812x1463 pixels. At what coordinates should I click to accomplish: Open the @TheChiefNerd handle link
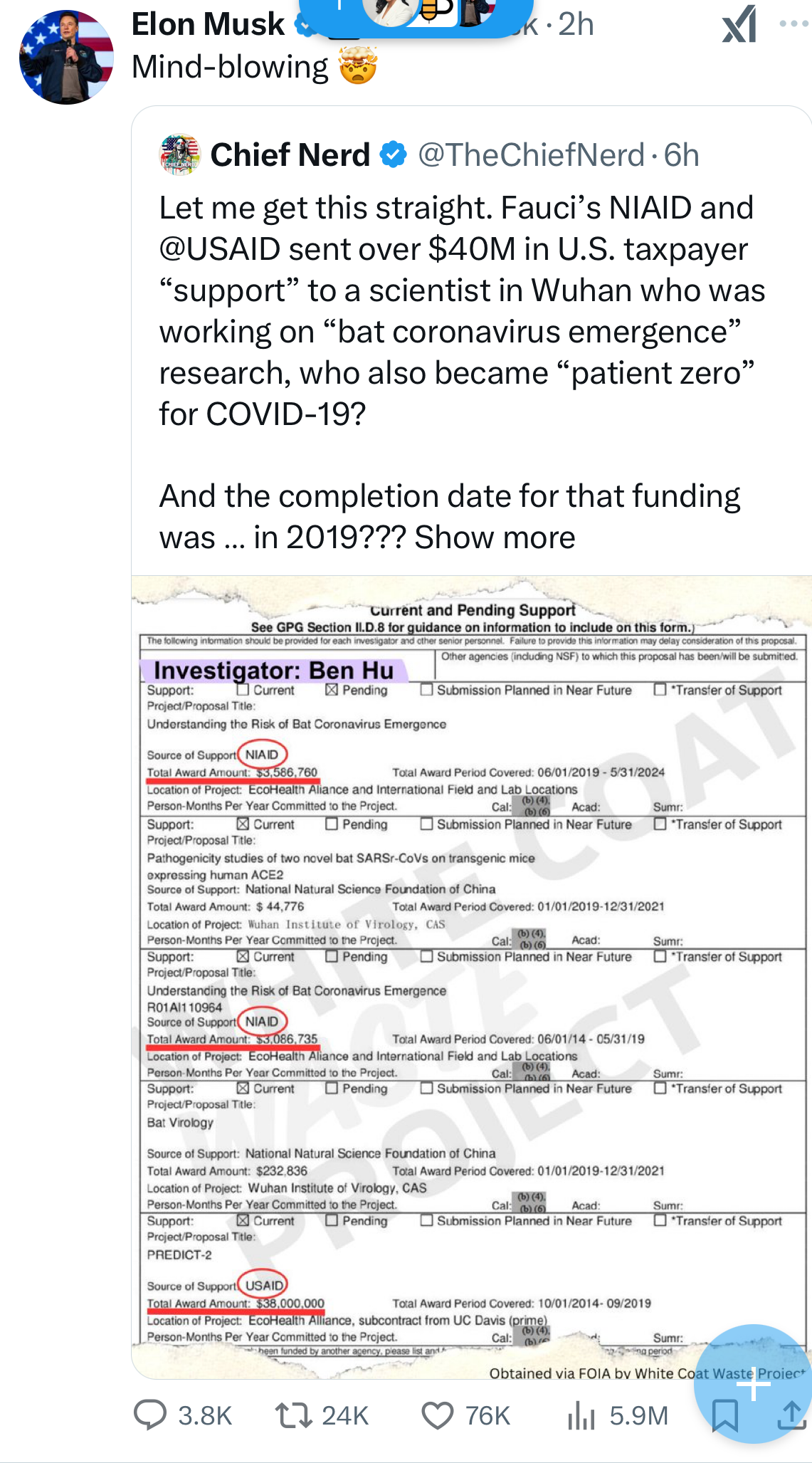tap(531, 154)
